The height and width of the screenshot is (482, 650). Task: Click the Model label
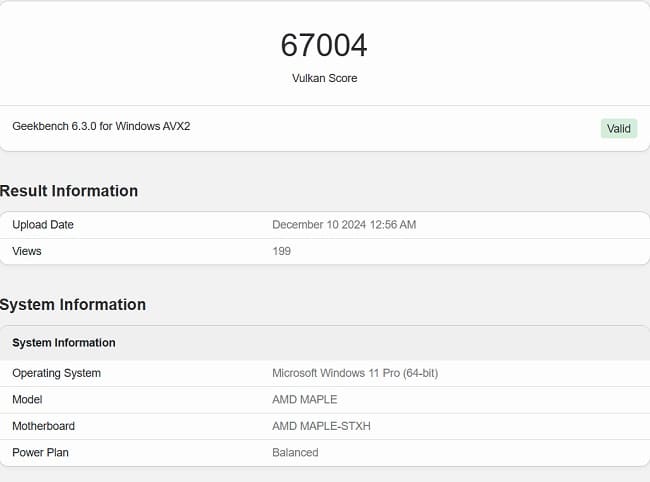tap(27, 400)
